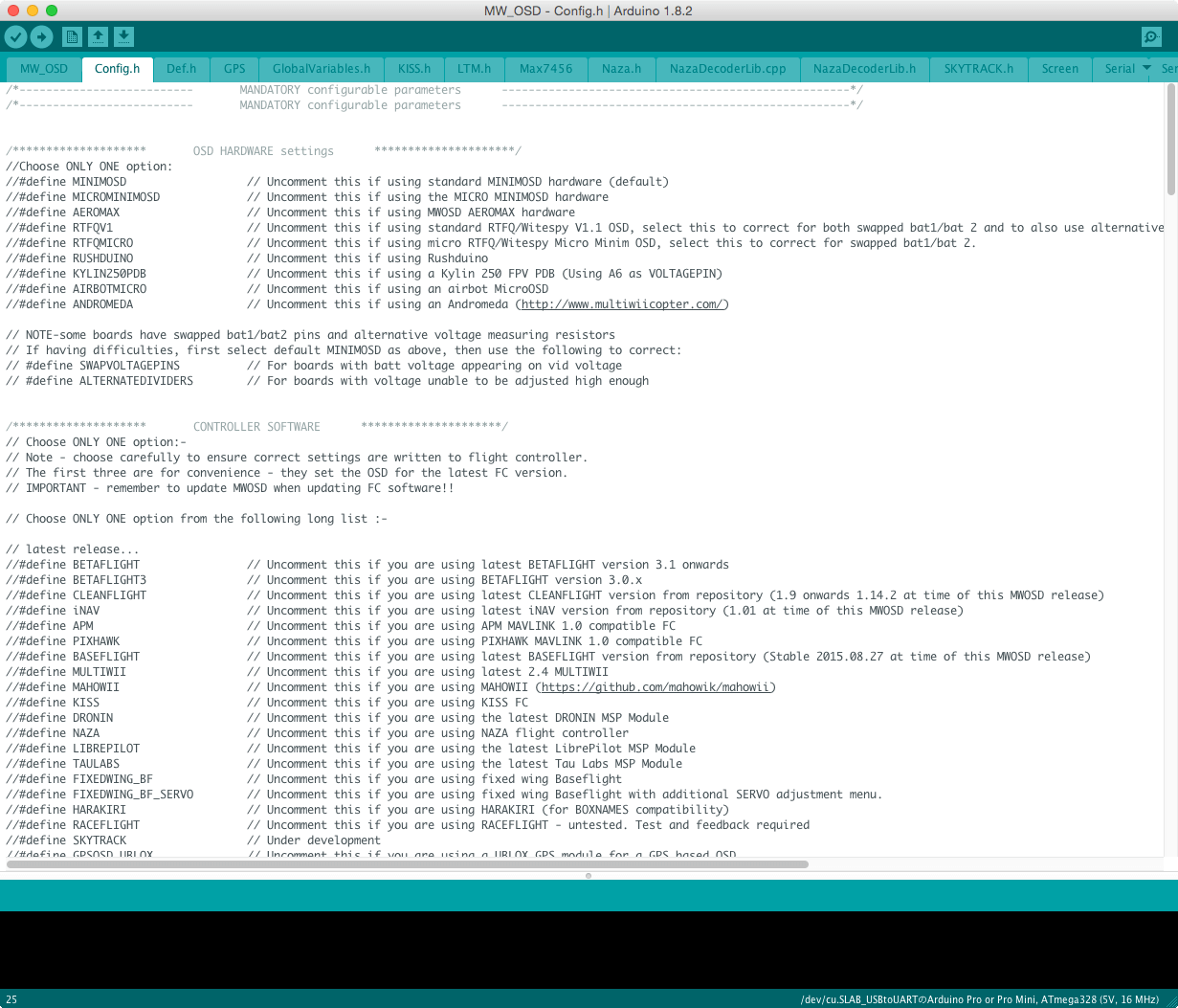Click the '#define SWAPVOLTAGEPINS' line
Screen dimensions: 1178x1008
click(x=314, y=366)
